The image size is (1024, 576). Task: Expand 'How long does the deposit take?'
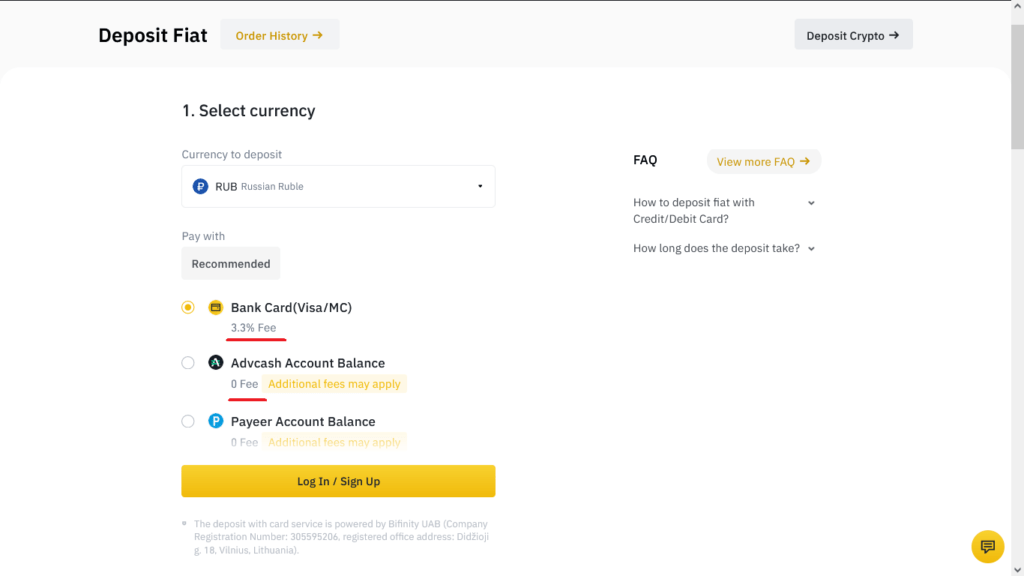point(811,249)
